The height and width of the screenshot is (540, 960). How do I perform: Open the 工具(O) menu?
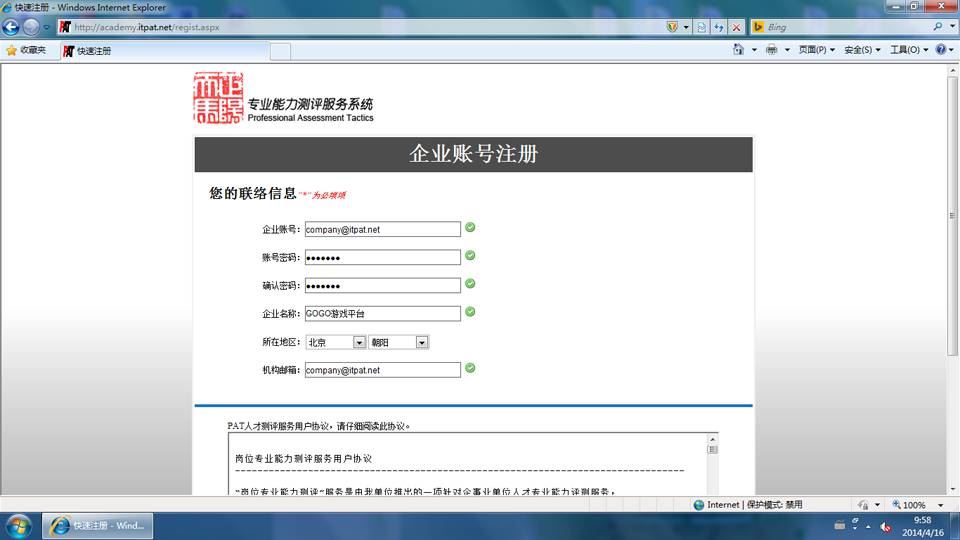(909, 50)
